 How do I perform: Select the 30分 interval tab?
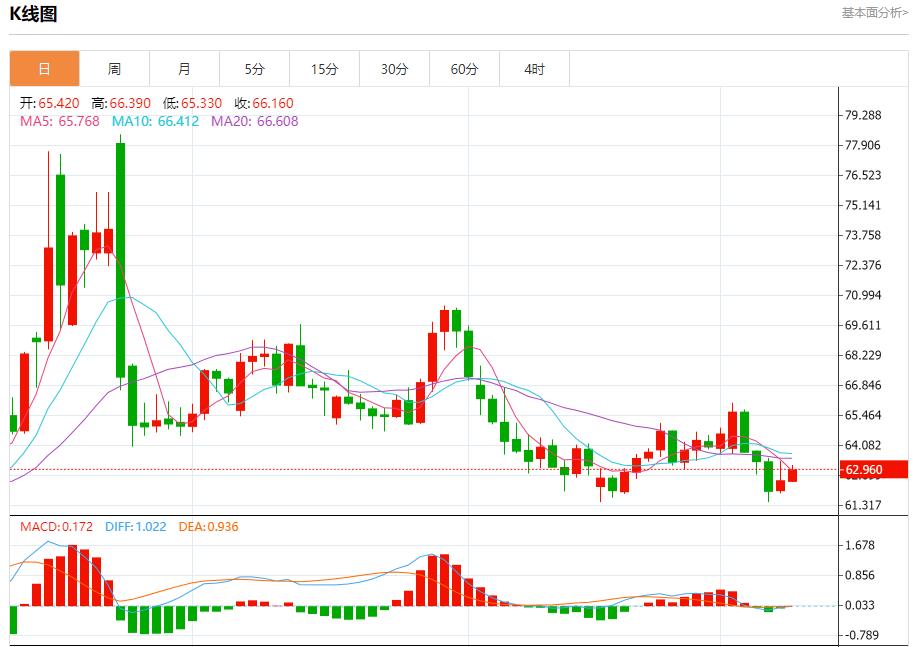394,68
